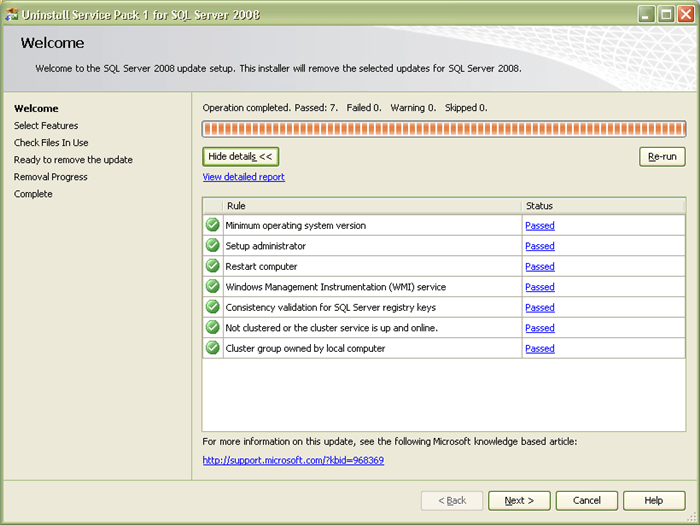Image resolution: width=700 pixels, height=525 pixels.
Task: Click green check icon for registry keys validation
Action: click(212, 307)
